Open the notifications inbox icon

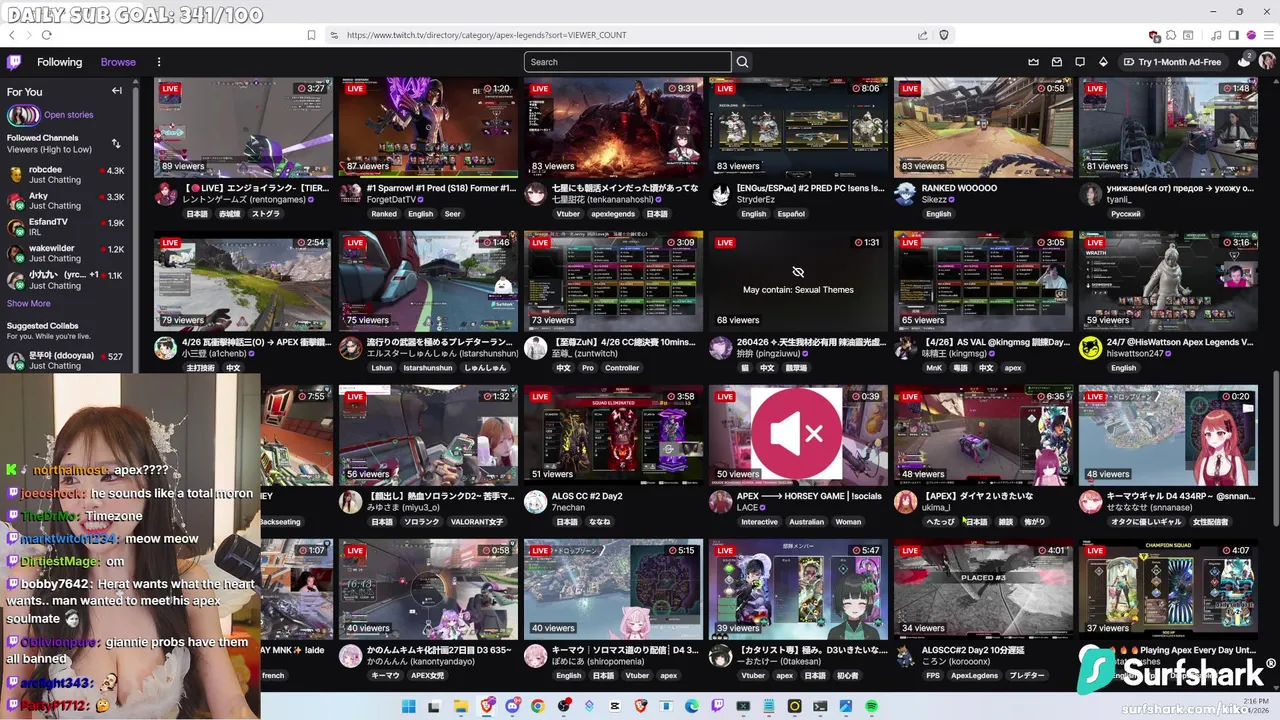tap(1057, 62)
